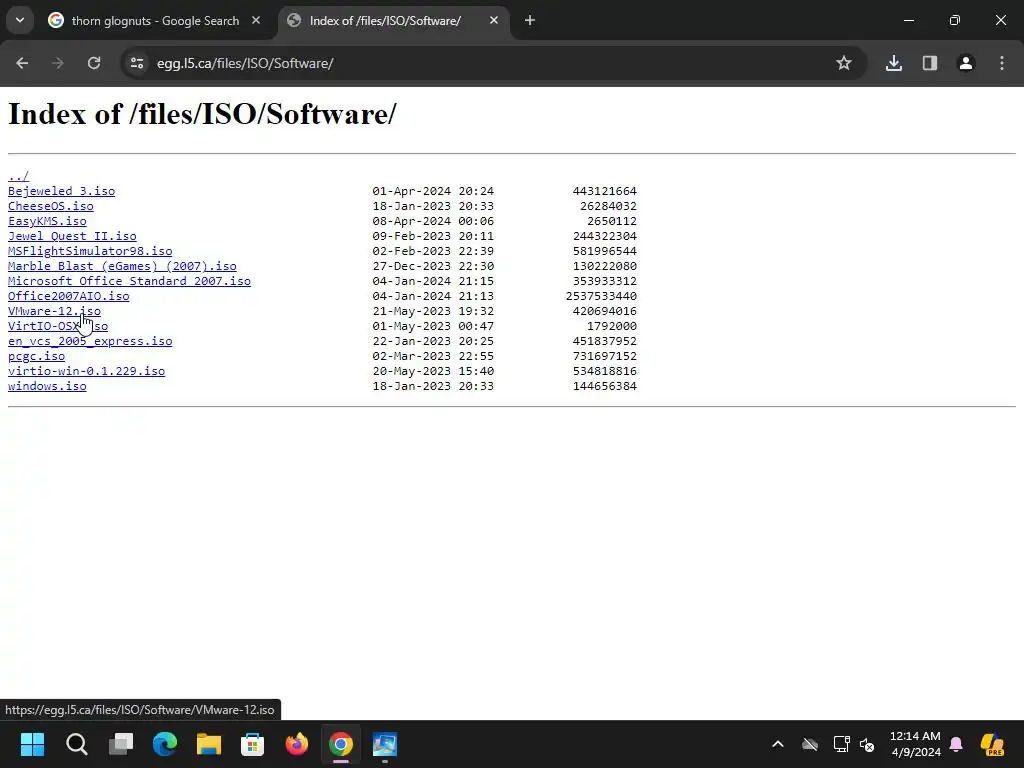The image size is (1024, 768).
Task: Open the VirtIO-OSX.iso link
Action: (x=58, y=327)
